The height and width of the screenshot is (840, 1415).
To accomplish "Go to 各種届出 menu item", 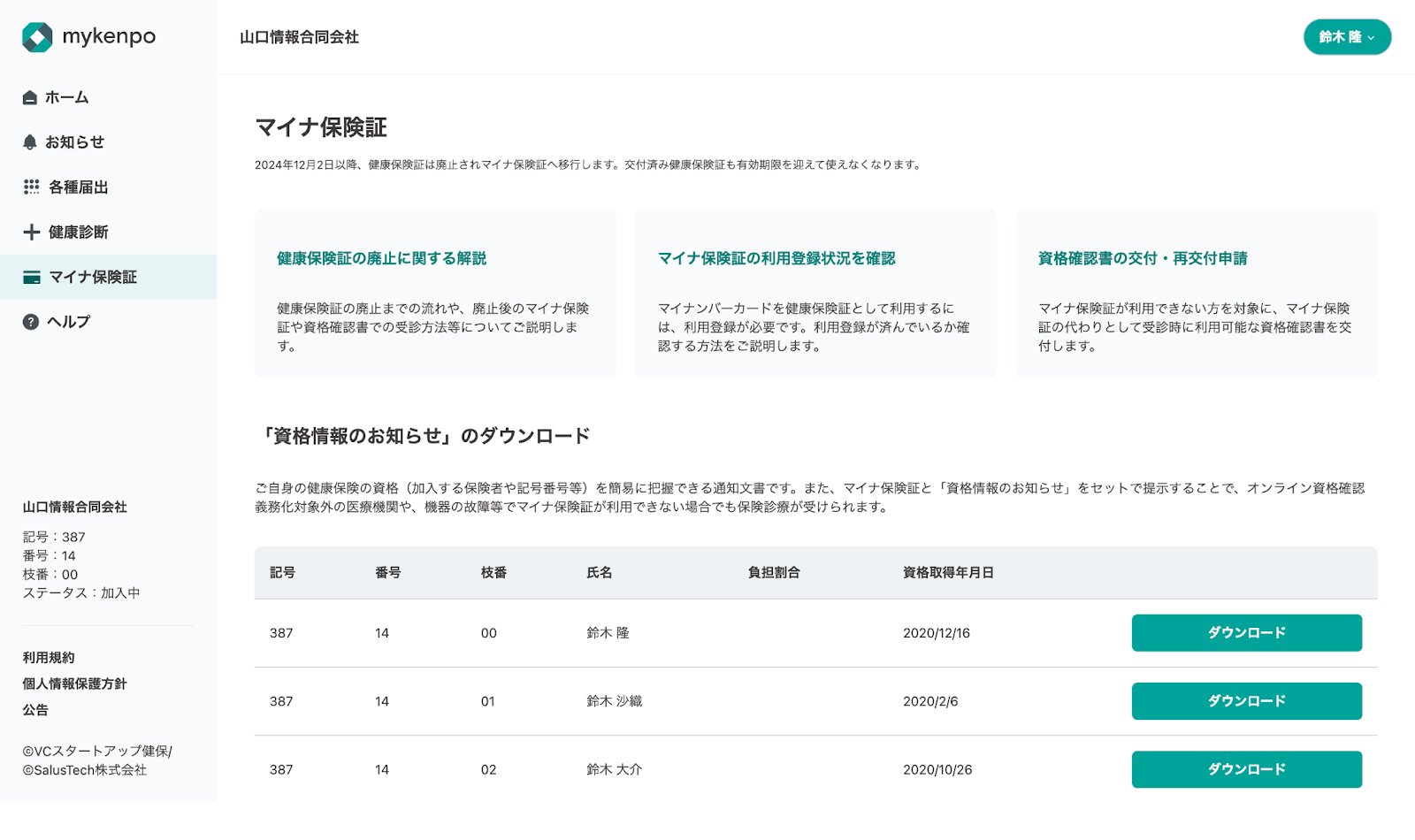I will point(78,187).
